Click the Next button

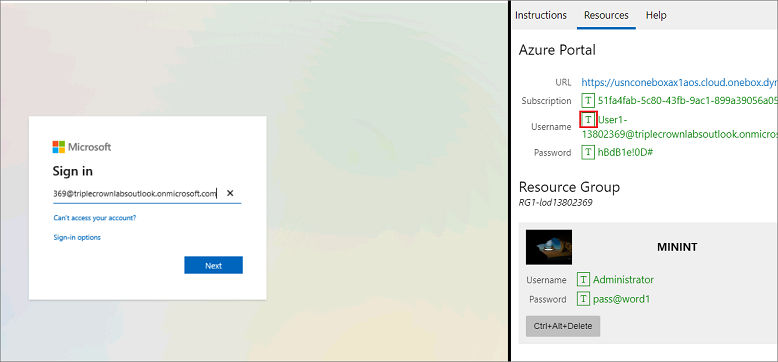[x=213, y=265]
